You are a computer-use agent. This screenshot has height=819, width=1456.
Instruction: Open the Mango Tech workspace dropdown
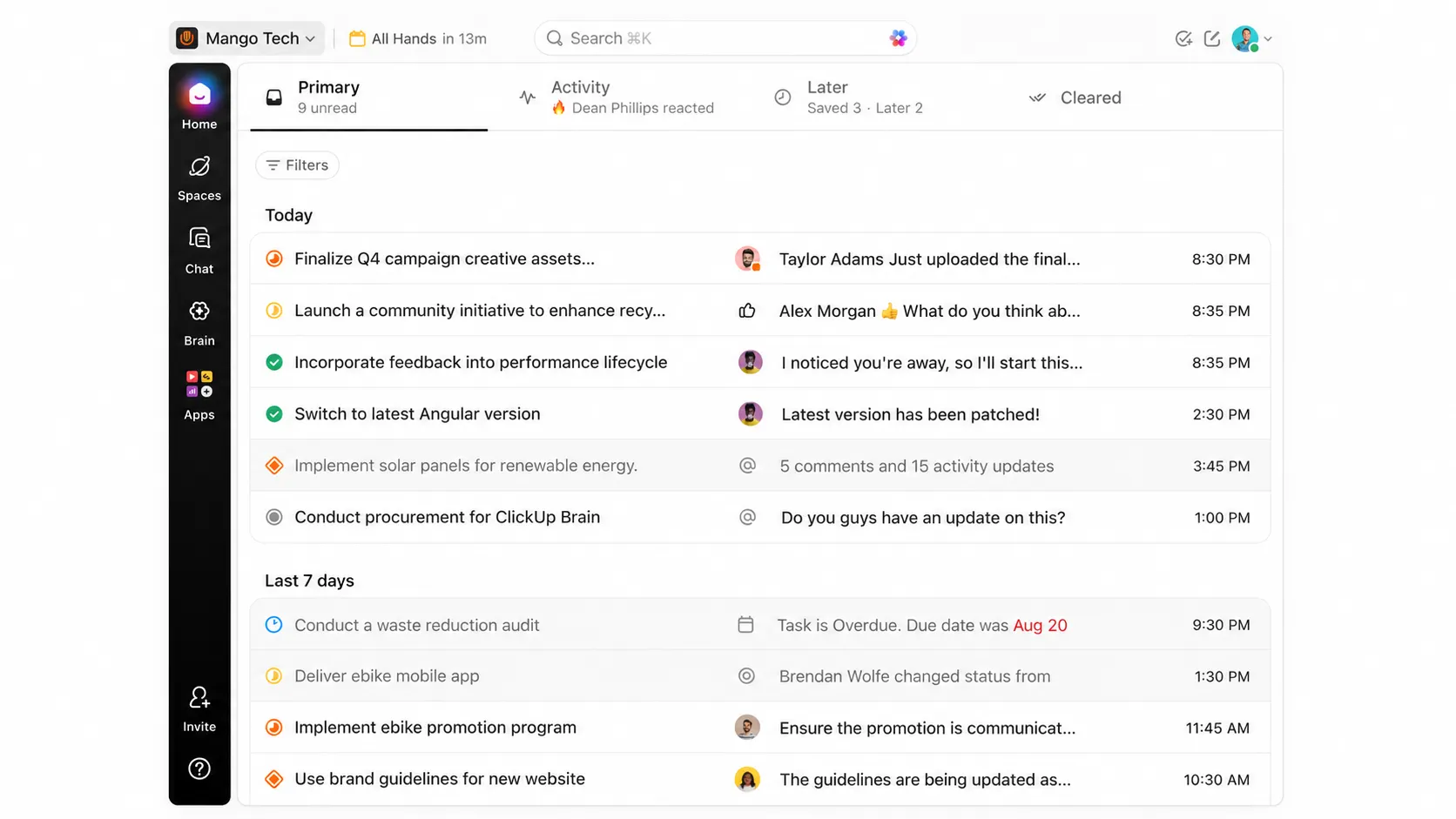tap(246, 38)
